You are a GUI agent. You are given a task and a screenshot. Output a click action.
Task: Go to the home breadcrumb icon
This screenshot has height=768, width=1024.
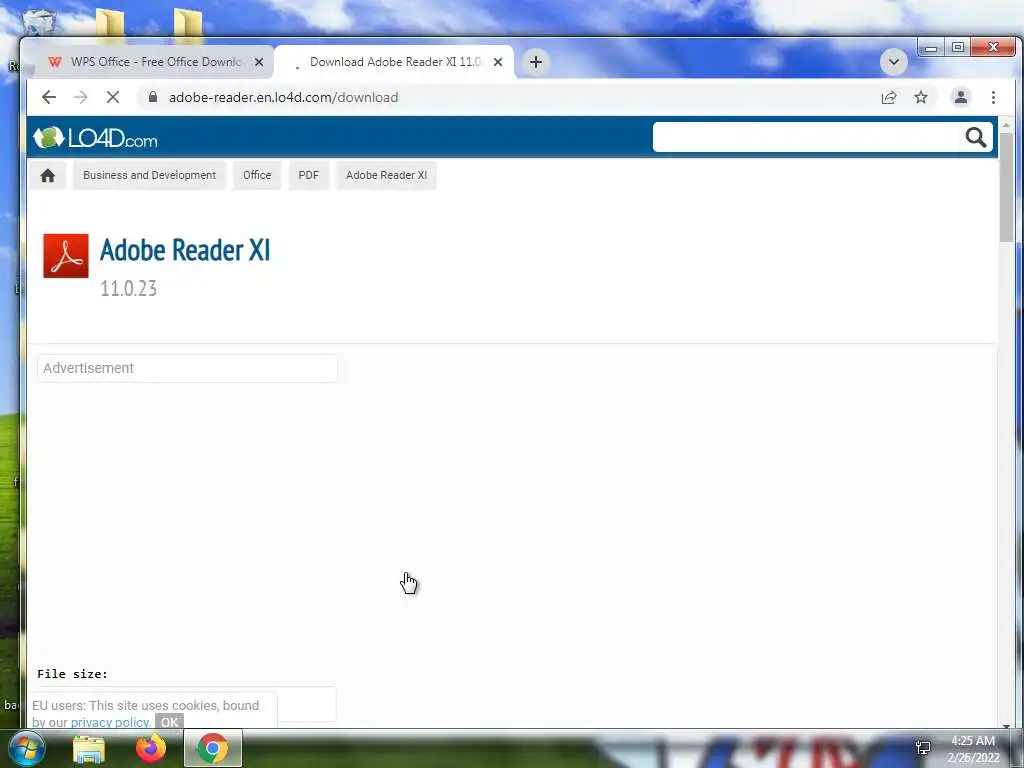(47, 176)
